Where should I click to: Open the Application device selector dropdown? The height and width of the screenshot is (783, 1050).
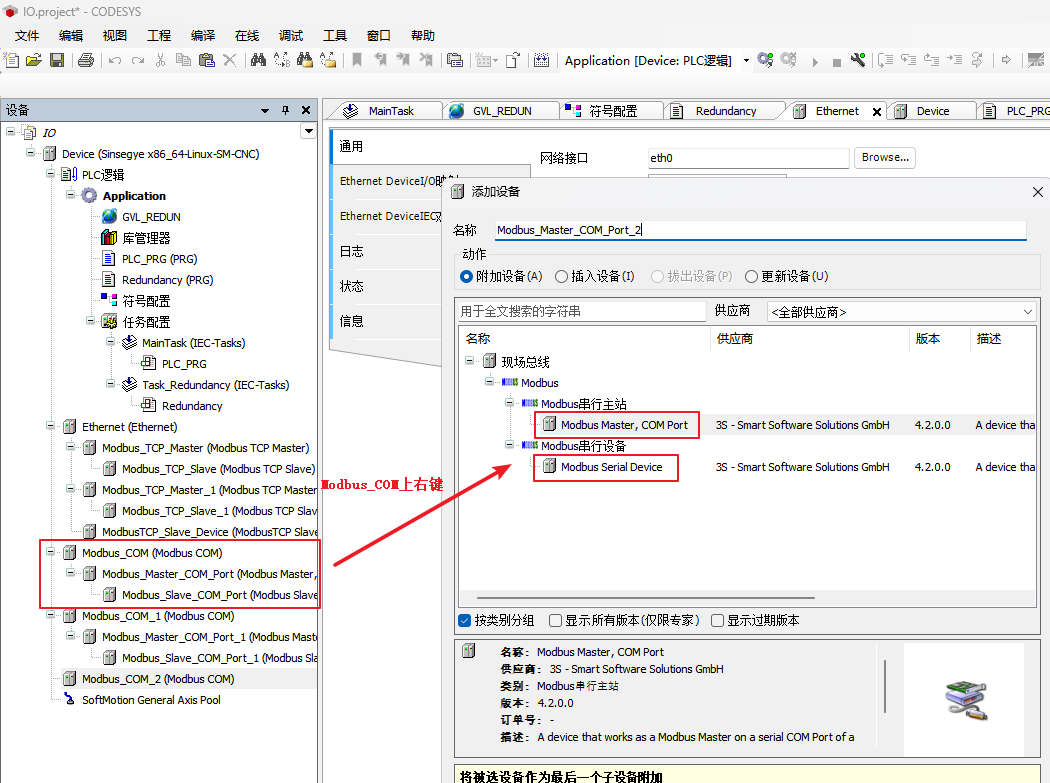tap(746, 61)
